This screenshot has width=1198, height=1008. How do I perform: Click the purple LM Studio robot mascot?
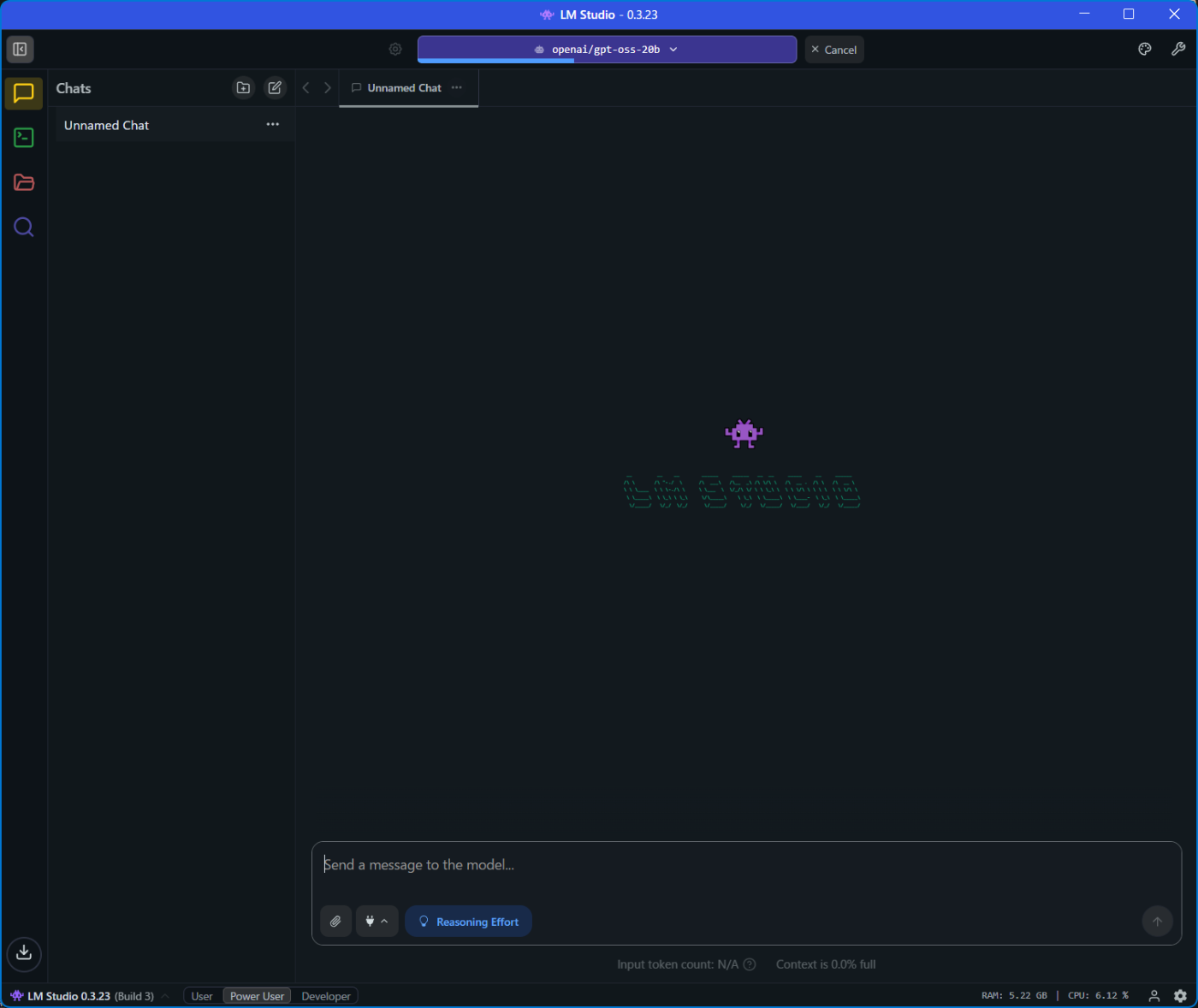point(744,434)
